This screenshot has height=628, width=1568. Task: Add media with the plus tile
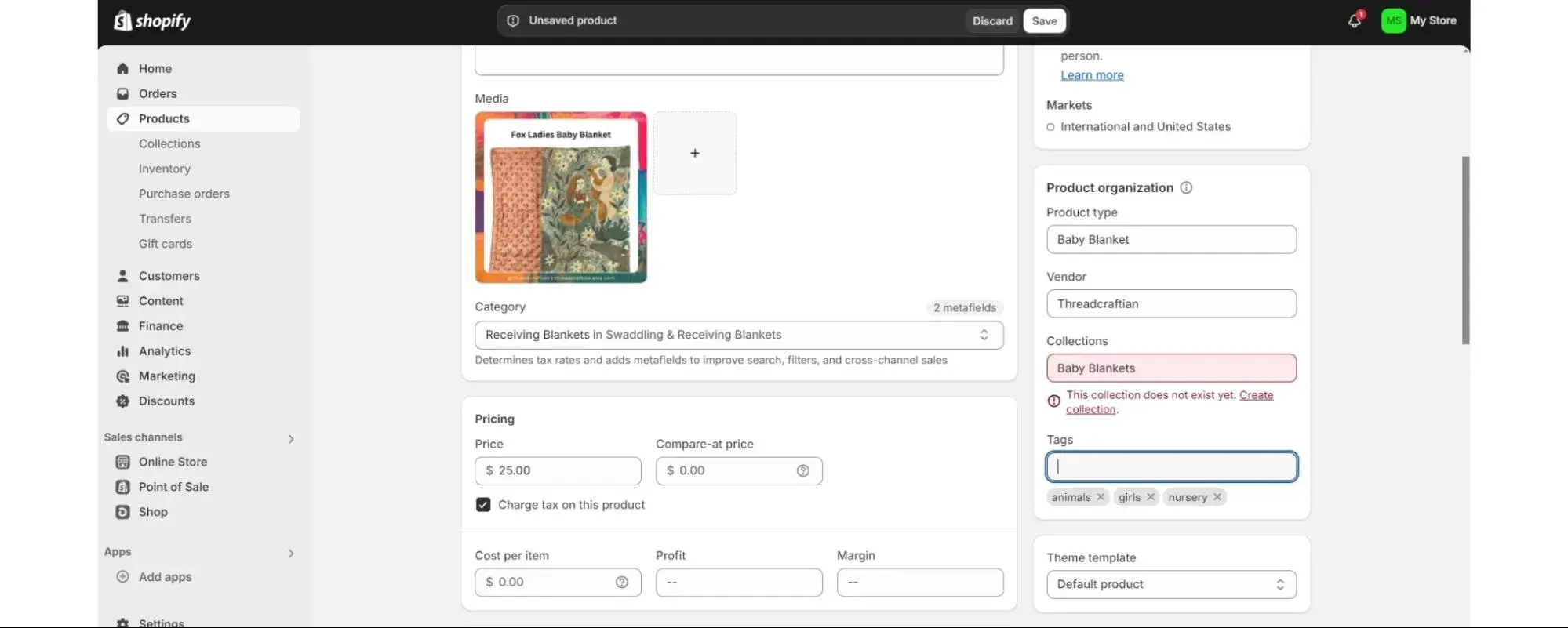pyautogui.click(x=694, y=154)
